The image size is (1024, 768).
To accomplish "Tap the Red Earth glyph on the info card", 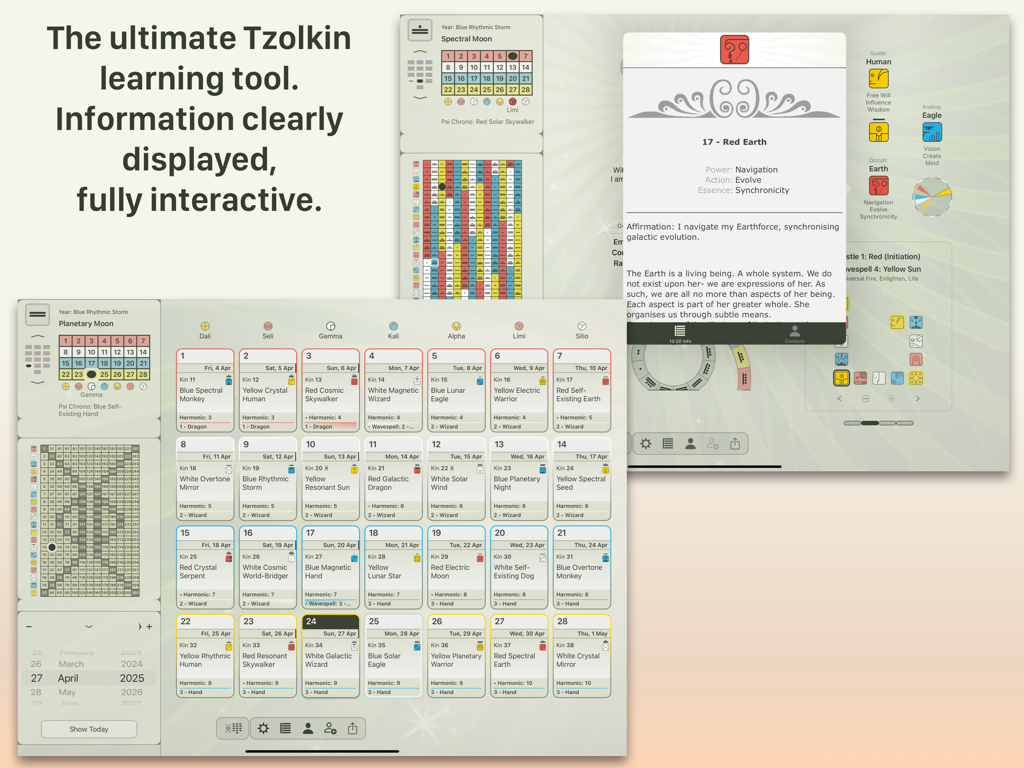I will pyautogui.click(x=736, y=49).
